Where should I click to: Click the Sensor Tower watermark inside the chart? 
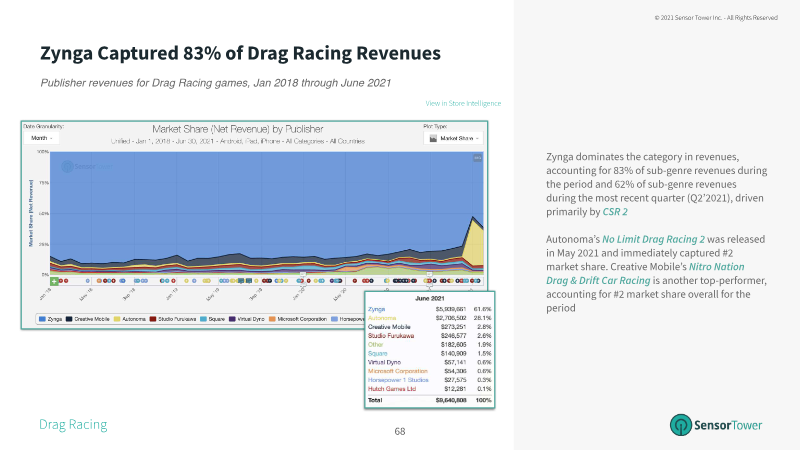(87, 166)
